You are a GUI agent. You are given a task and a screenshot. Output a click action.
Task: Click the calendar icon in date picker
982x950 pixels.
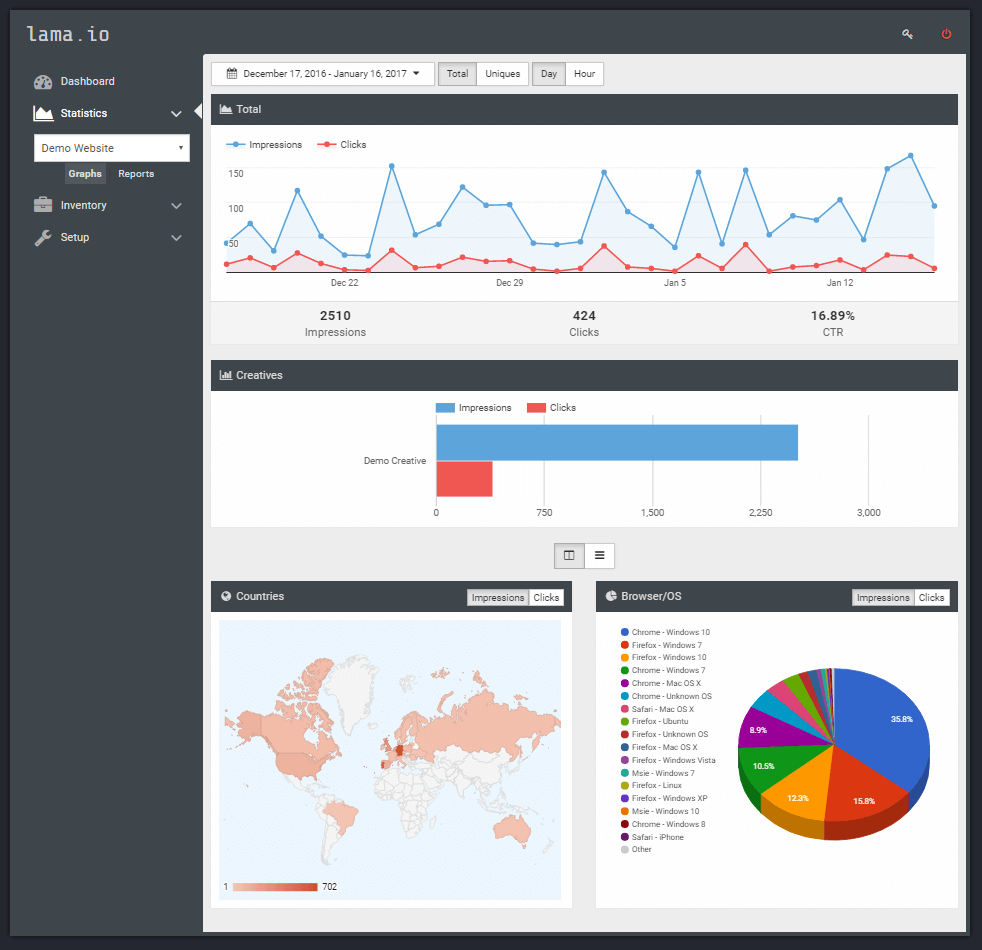pos(232,73)
